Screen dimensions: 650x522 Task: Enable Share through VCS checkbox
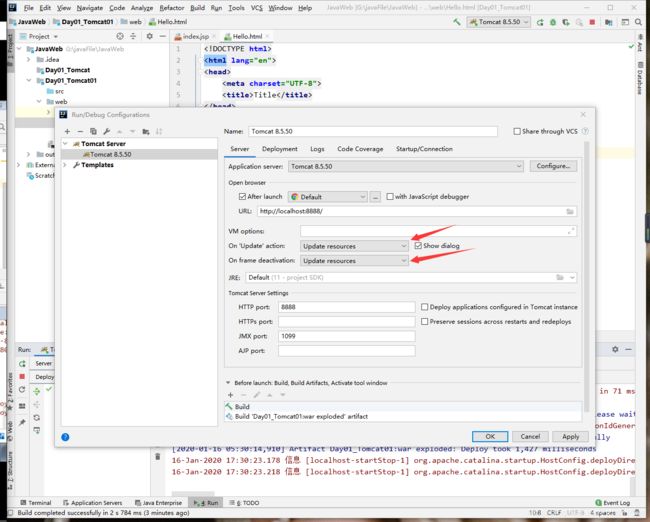(x=517, y=131)
